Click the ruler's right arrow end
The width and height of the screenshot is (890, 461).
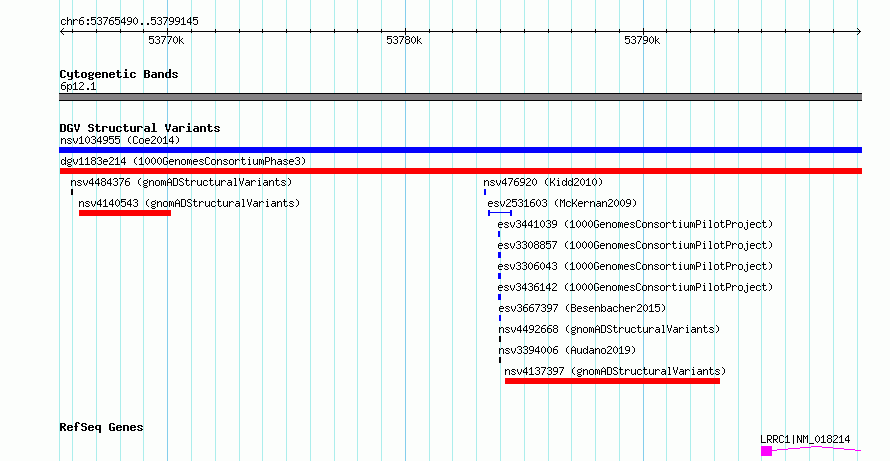point(859,32)
